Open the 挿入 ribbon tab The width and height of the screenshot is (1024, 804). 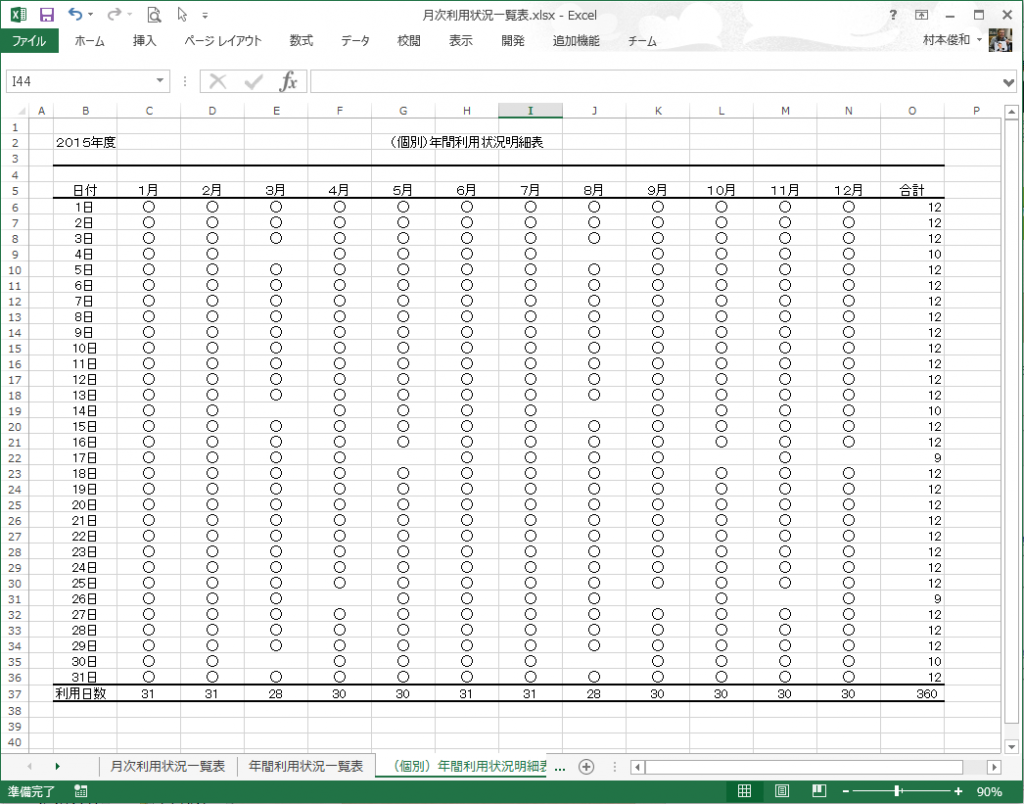click(x=145, y=41)
